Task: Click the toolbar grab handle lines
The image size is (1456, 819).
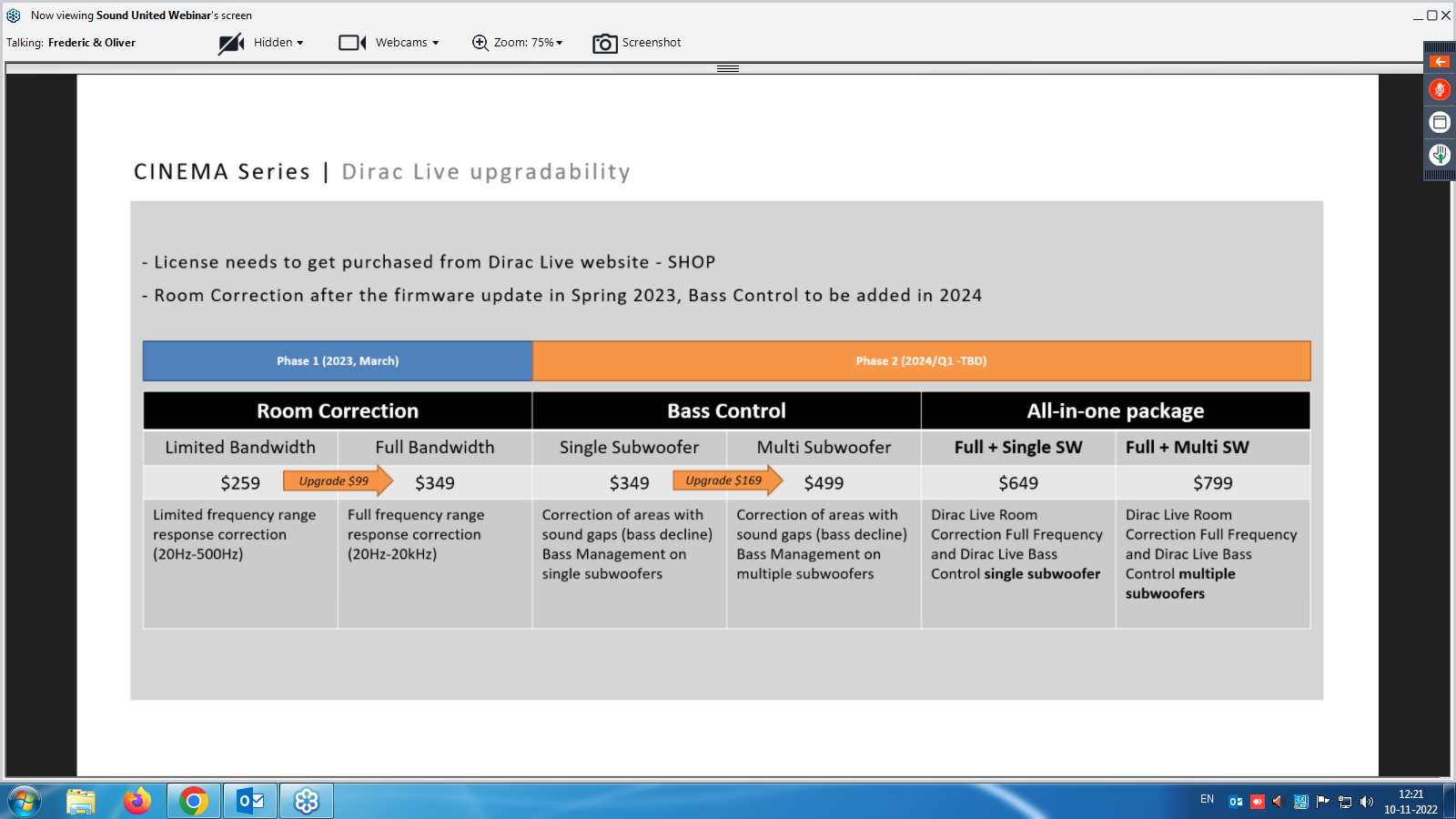Action: [728, 68]
